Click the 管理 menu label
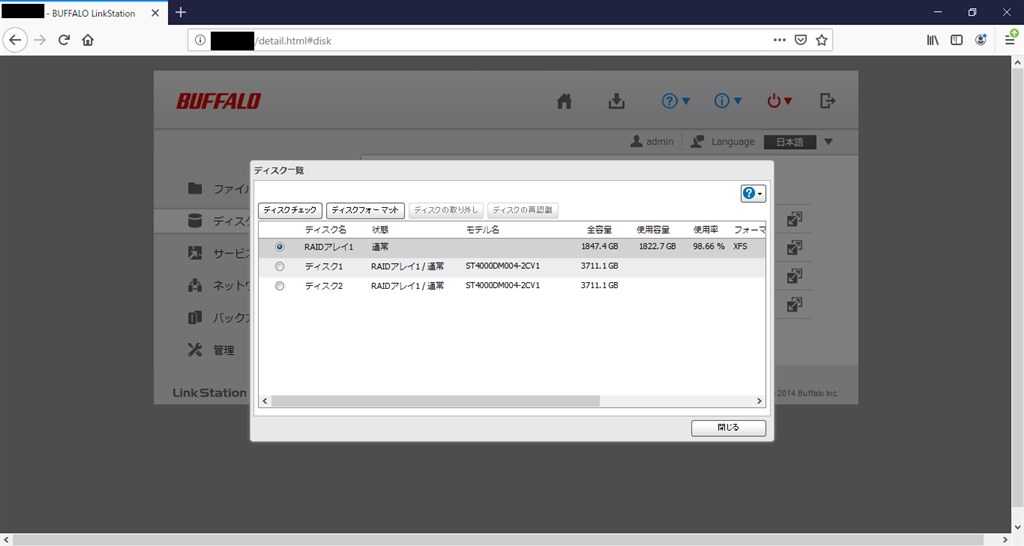 (x=223, y=350)
